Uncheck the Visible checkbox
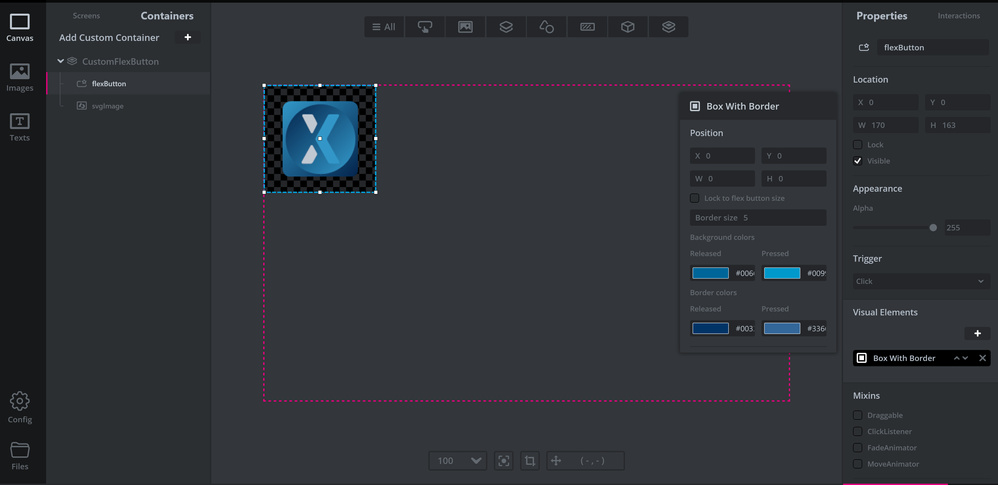The height and width of the screenshot is (485, 998). pyautogui.click(x=858, y=161)
